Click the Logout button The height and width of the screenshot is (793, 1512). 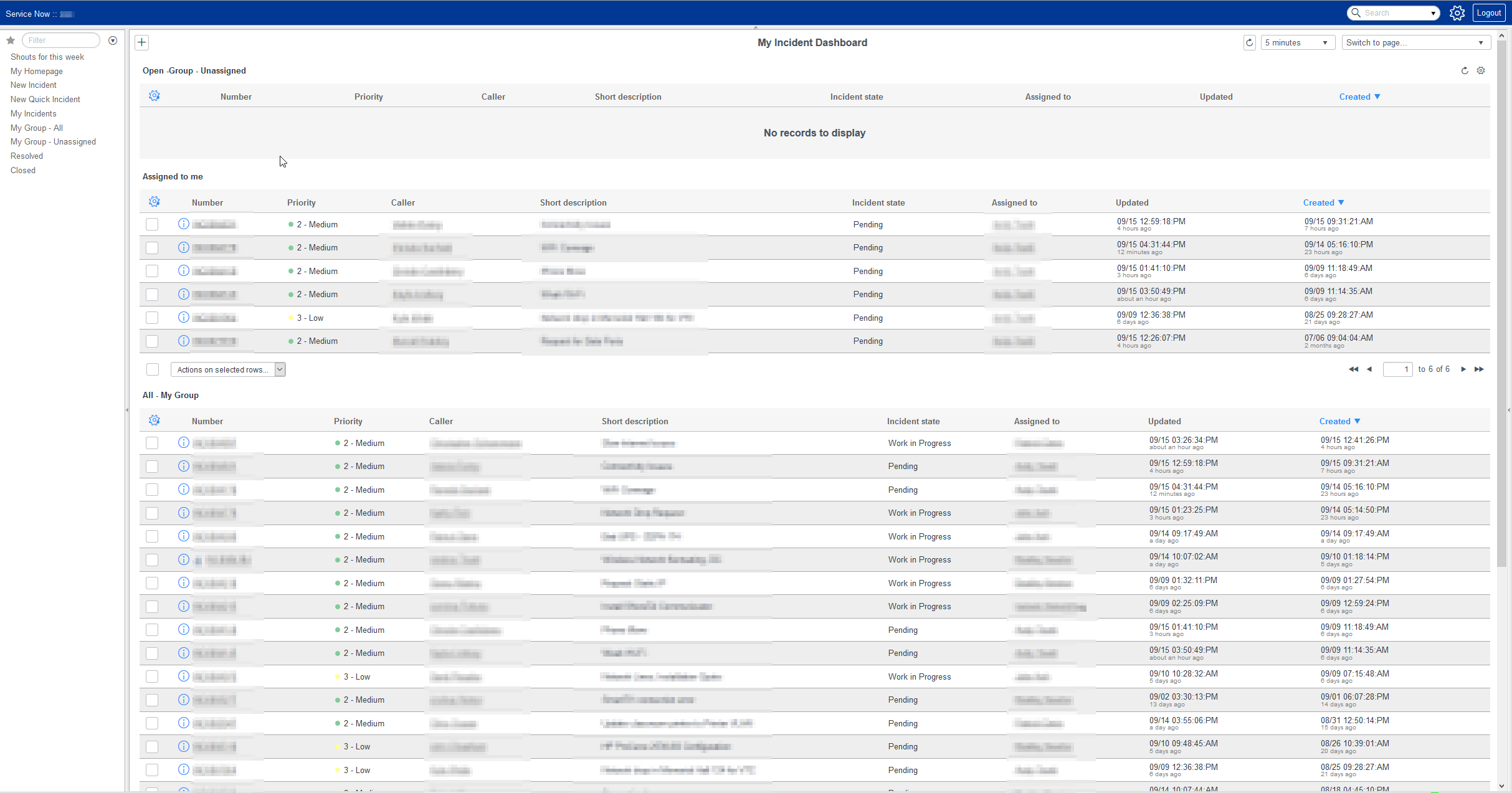pyautogui.click(x=1488, y=13)
